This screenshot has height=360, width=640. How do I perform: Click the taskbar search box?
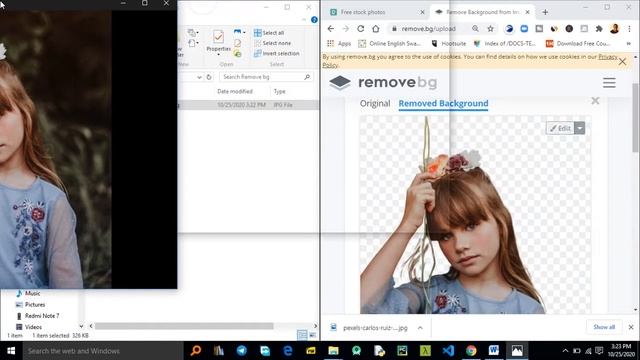pyautogui.click(x=103, y=351)
